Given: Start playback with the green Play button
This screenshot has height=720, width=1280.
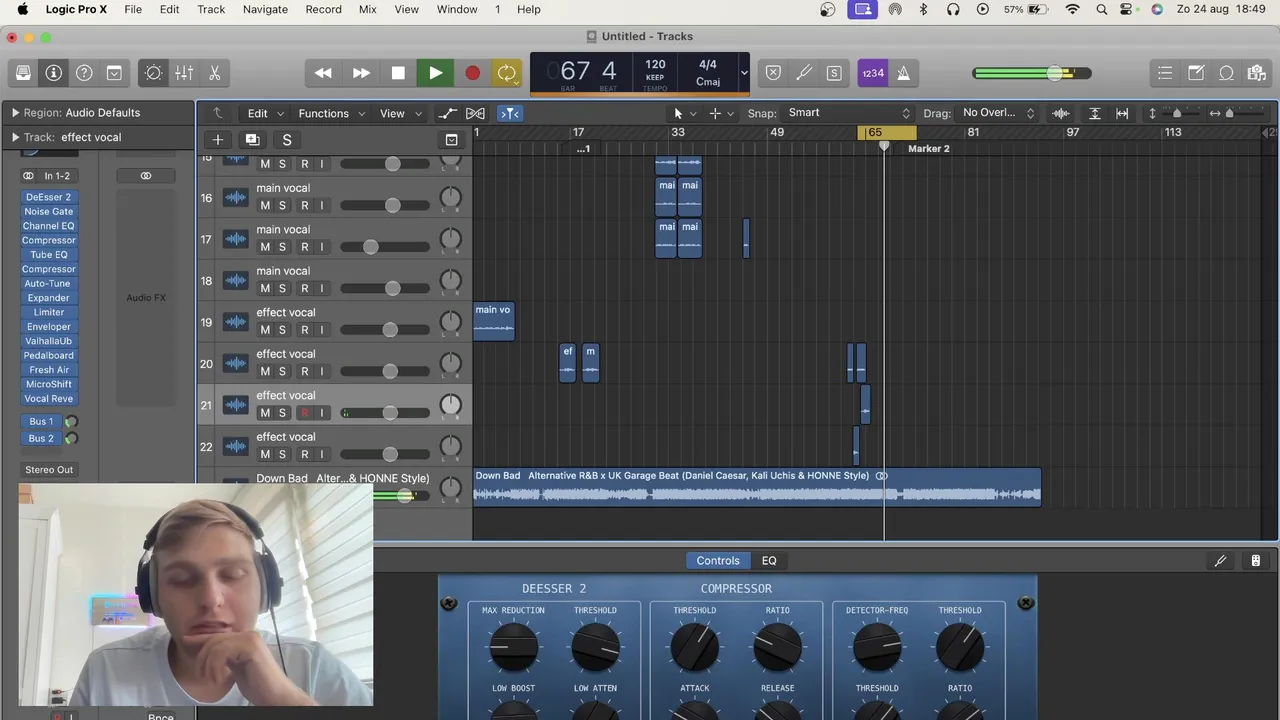Looking at the screenshot, I should coord(435,73).
